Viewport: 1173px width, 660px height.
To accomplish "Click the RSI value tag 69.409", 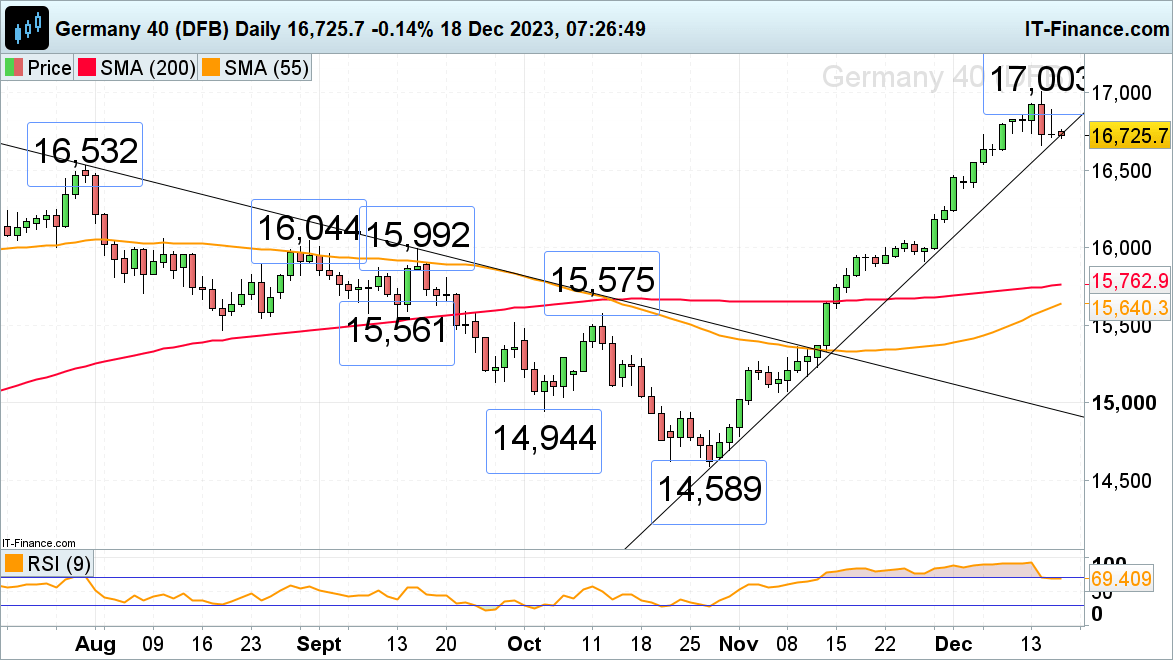I will point(1121,578).
